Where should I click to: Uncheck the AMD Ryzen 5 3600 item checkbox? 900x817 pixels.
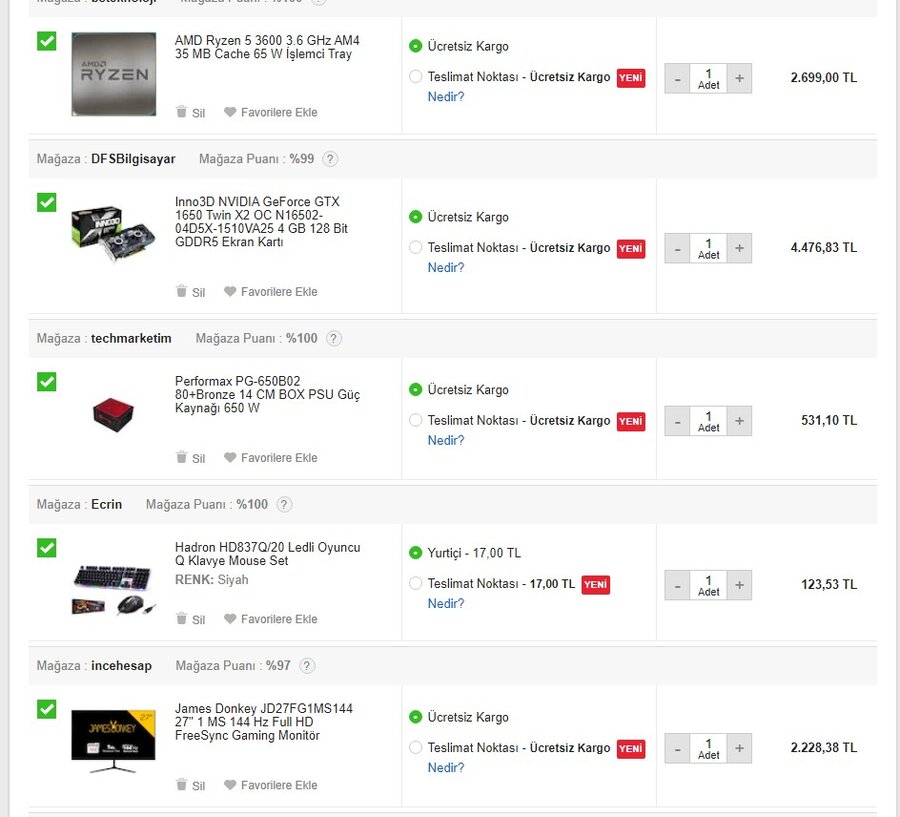(x=47, y=41)
